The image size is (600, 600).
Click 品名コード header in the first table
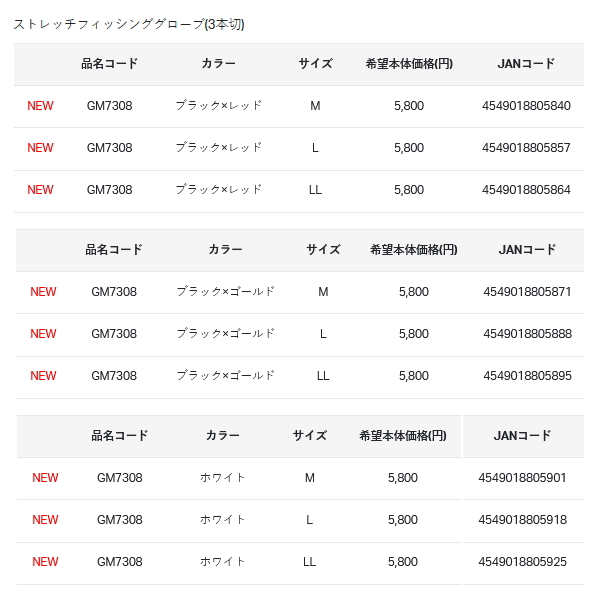[x=109, y=64]
